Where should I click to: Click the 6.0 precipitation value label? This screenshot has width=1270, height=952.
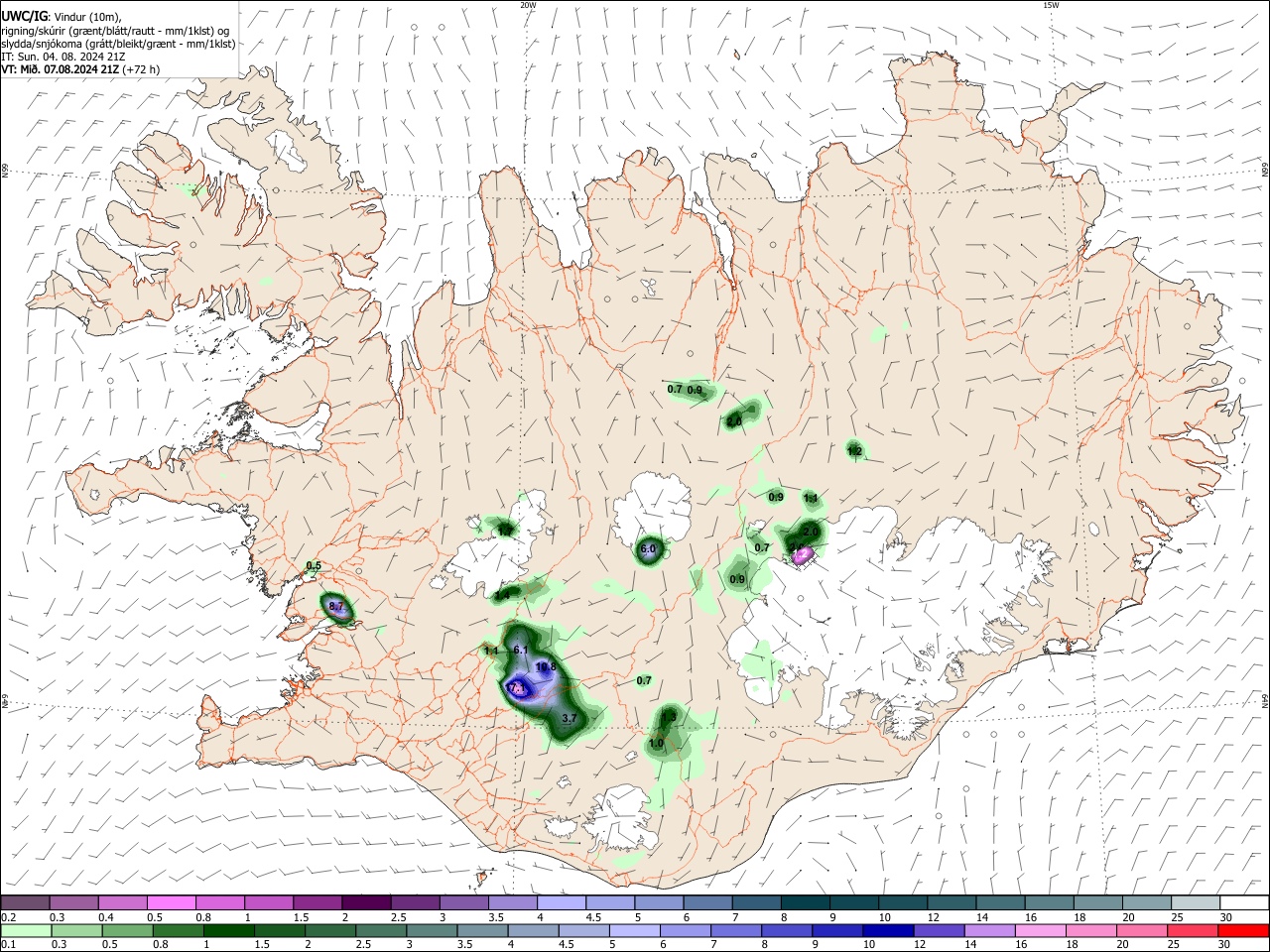click(649, 548)
